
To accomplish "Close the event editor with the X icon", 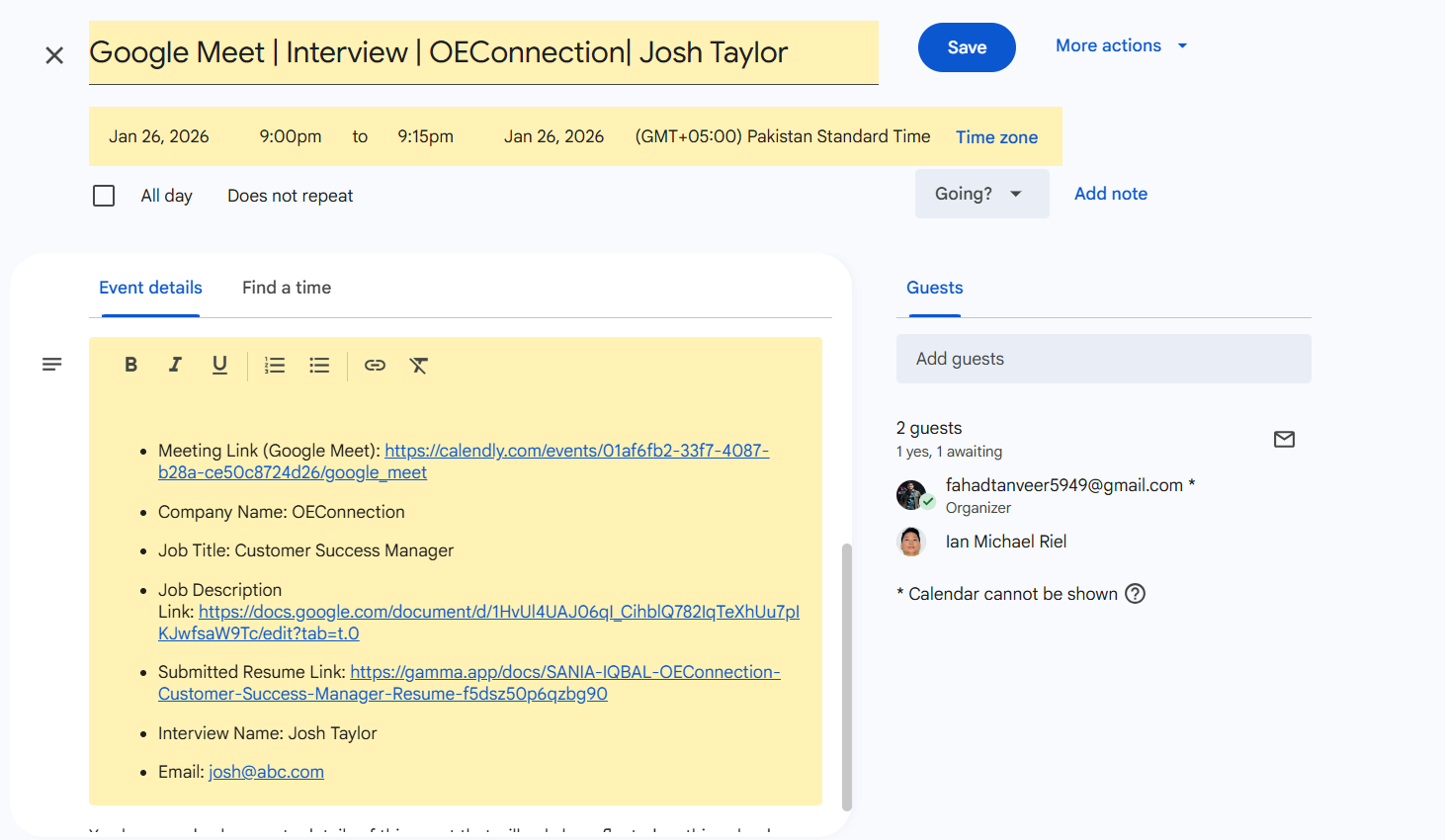I will (54, 55).
